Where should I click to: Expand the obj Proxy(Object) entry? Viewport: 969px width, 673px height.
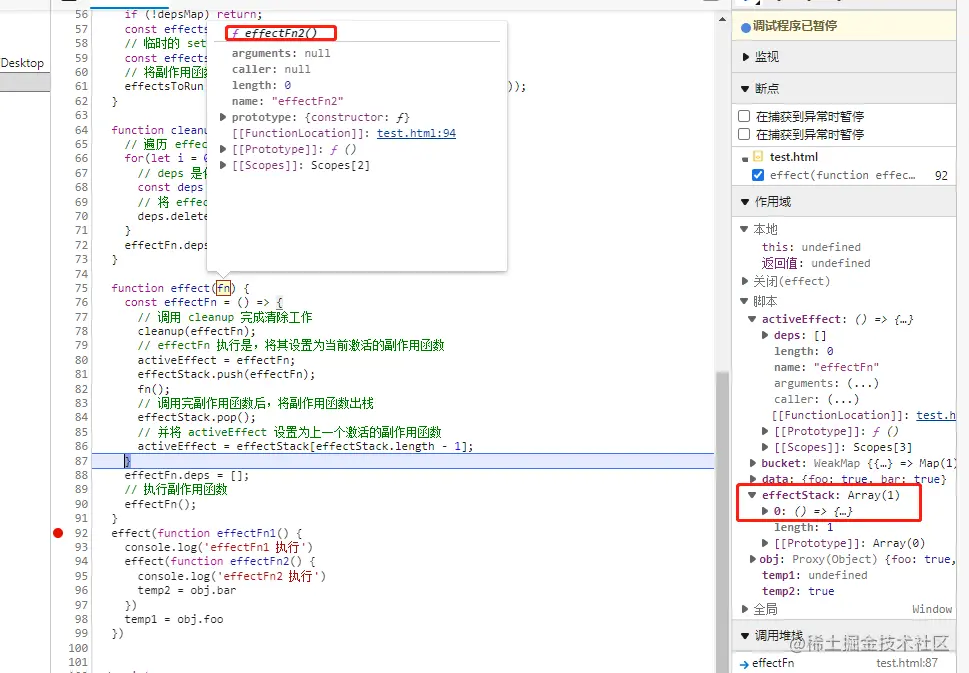tap(753, 559)
